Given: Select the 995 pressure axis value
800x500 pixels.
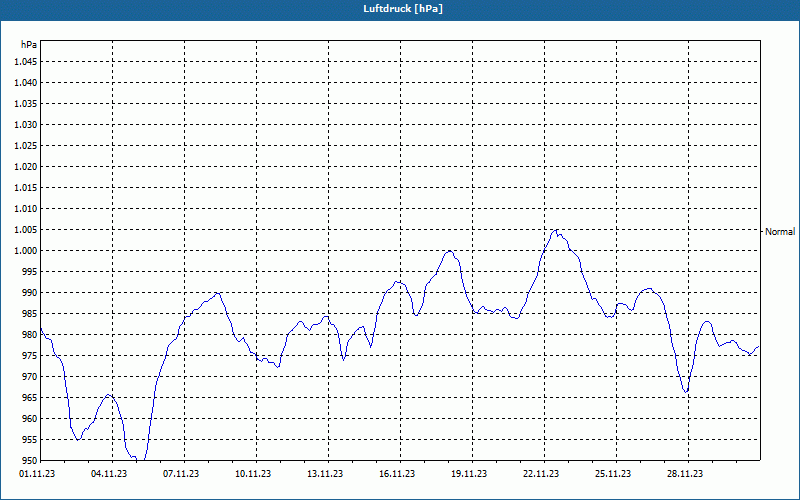Looking at the screenshot, I should (31, 271).
